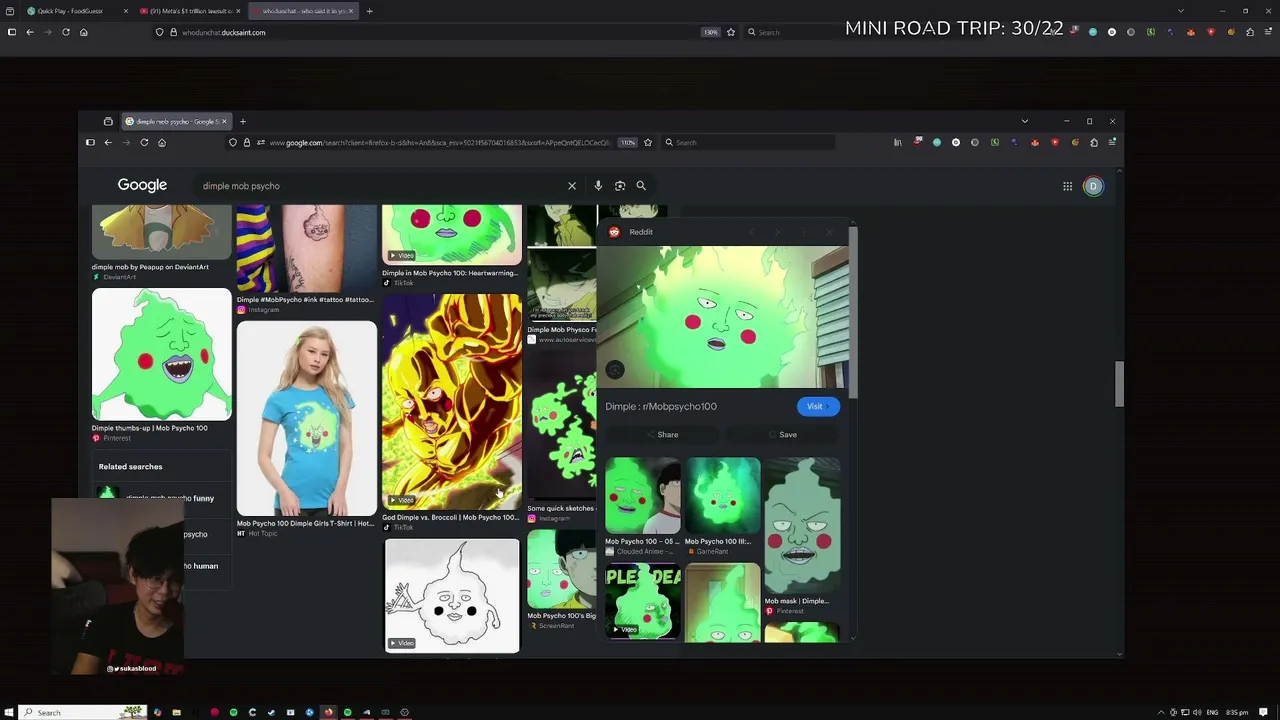Clear the Google search box text
The width and height of the screenshot is (1280, 720).
click(x=572, y=186)
